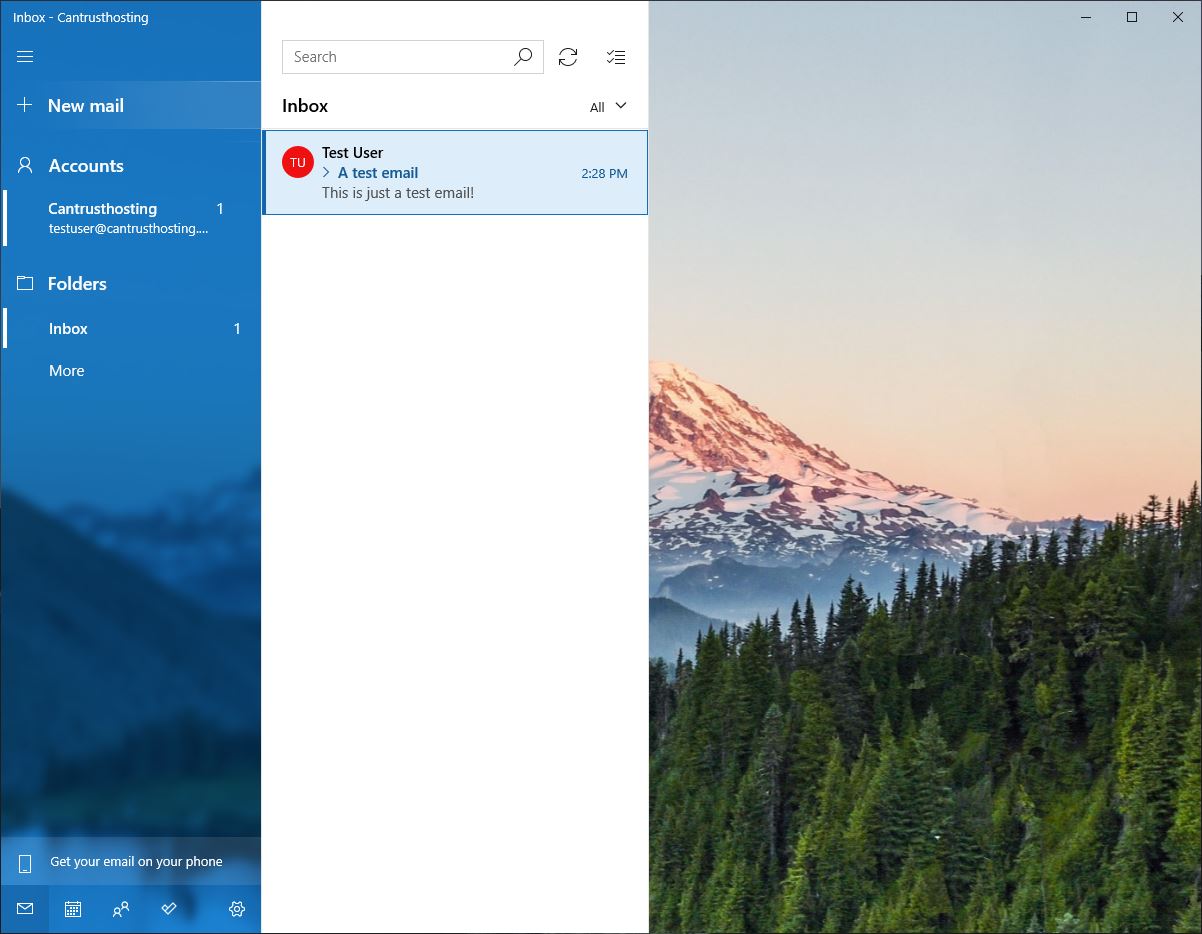Click the 2:28 PM timestamp
The image size is (1202, 934).
604,173
